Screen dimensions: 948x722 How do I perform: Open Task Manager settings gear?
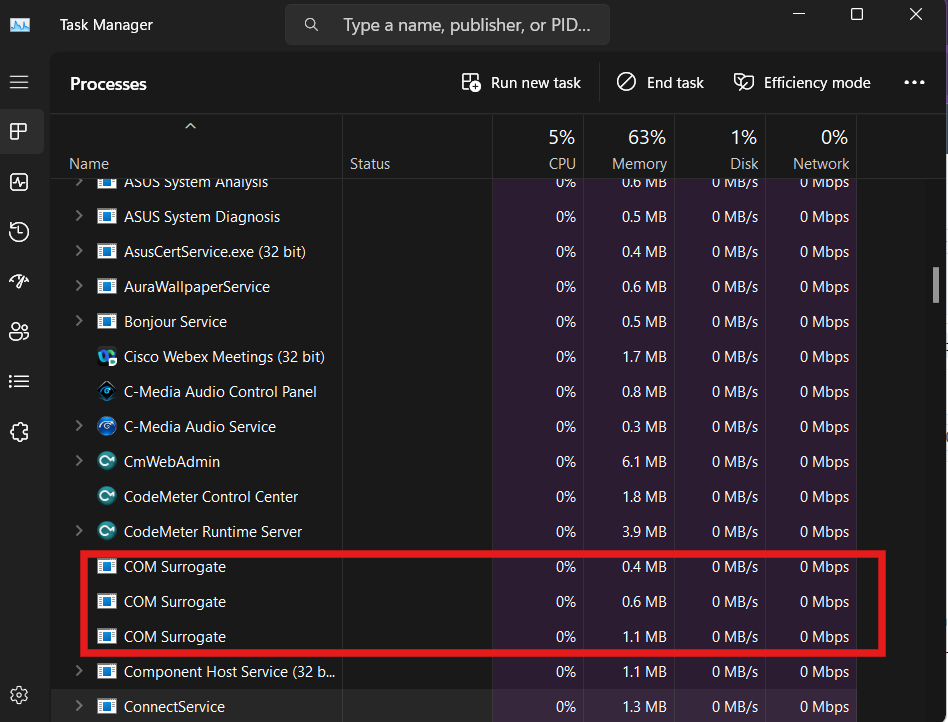[19, 695]
